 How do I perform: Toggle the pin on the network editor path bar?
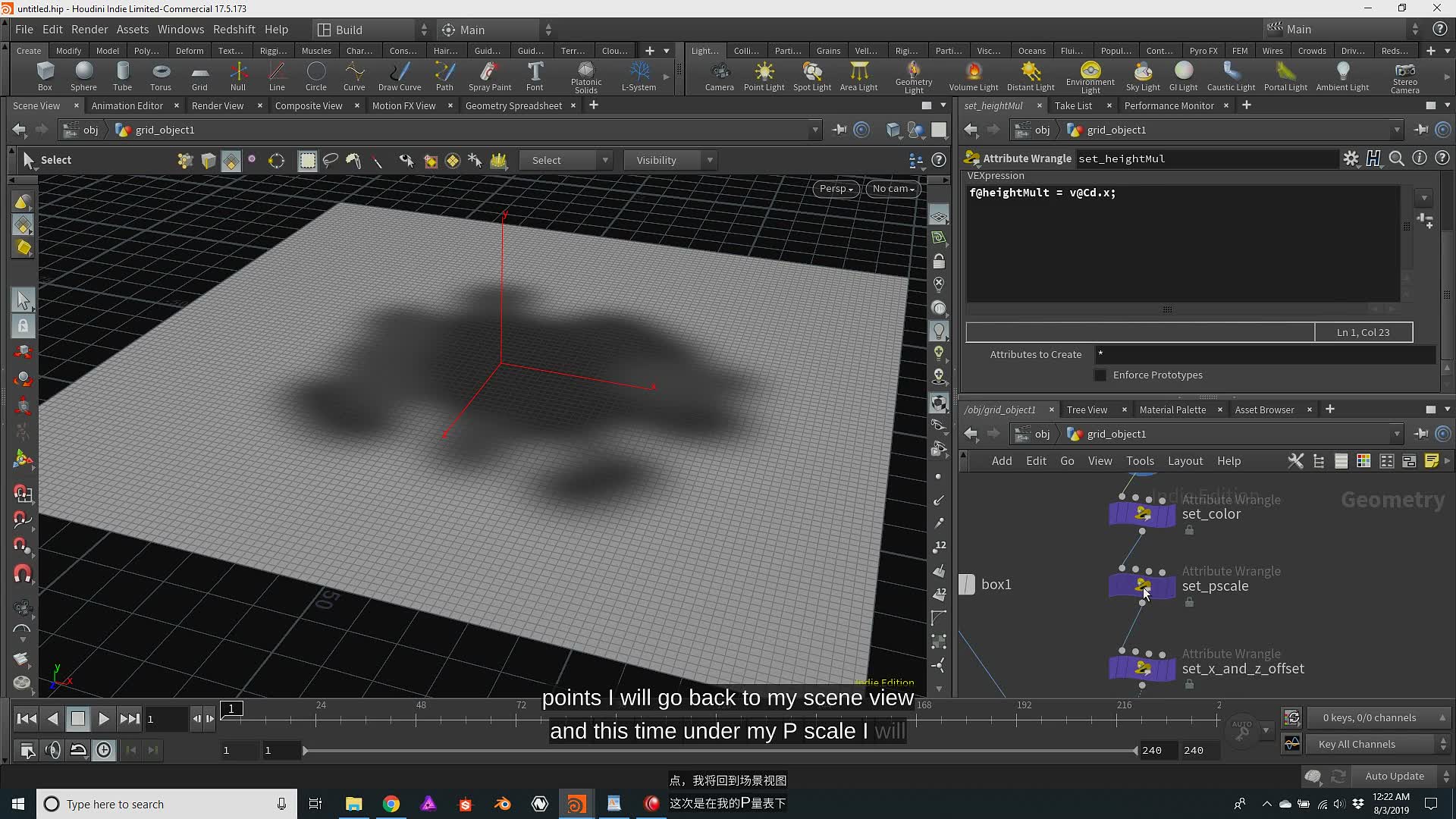tap(1420, 434)
